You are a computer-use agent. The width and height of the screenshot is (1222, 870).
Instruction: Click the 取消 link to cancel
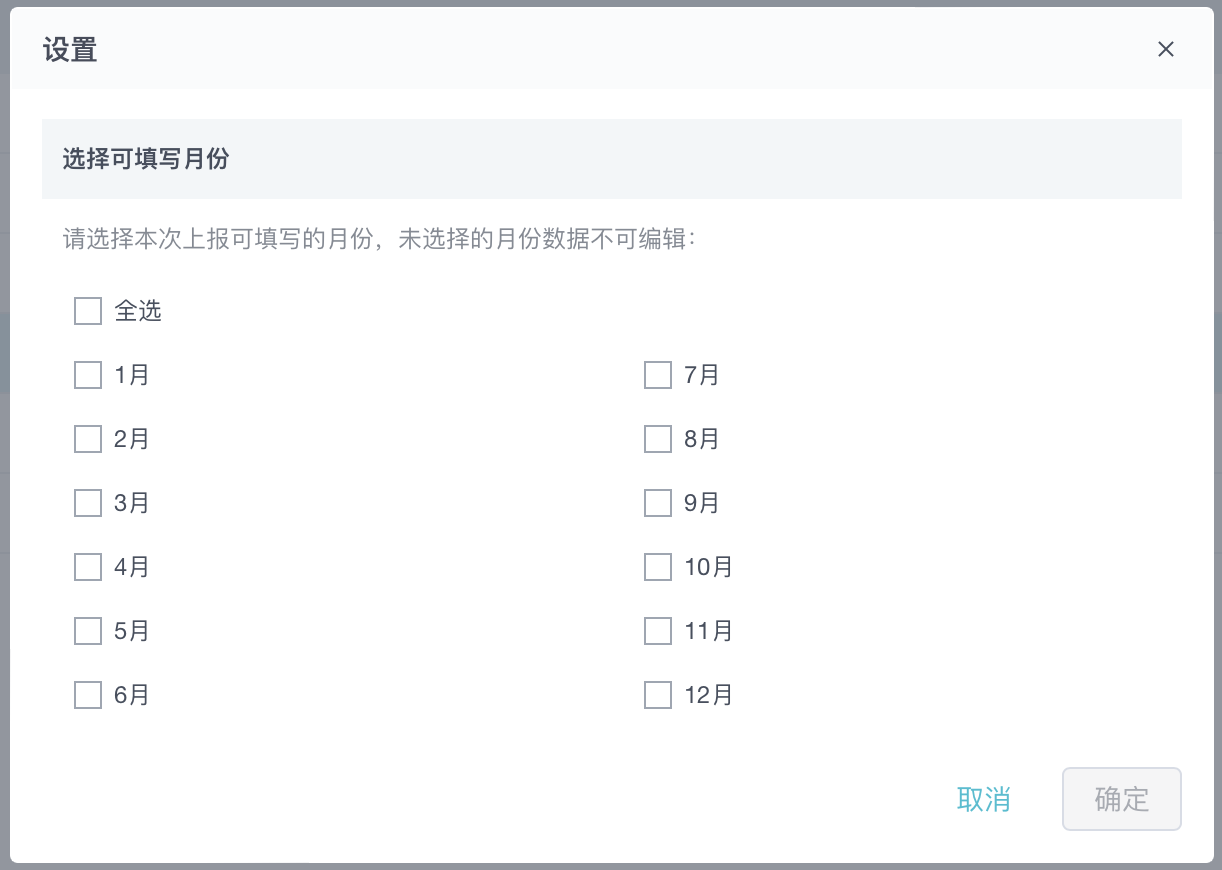(x=983, y=800)
